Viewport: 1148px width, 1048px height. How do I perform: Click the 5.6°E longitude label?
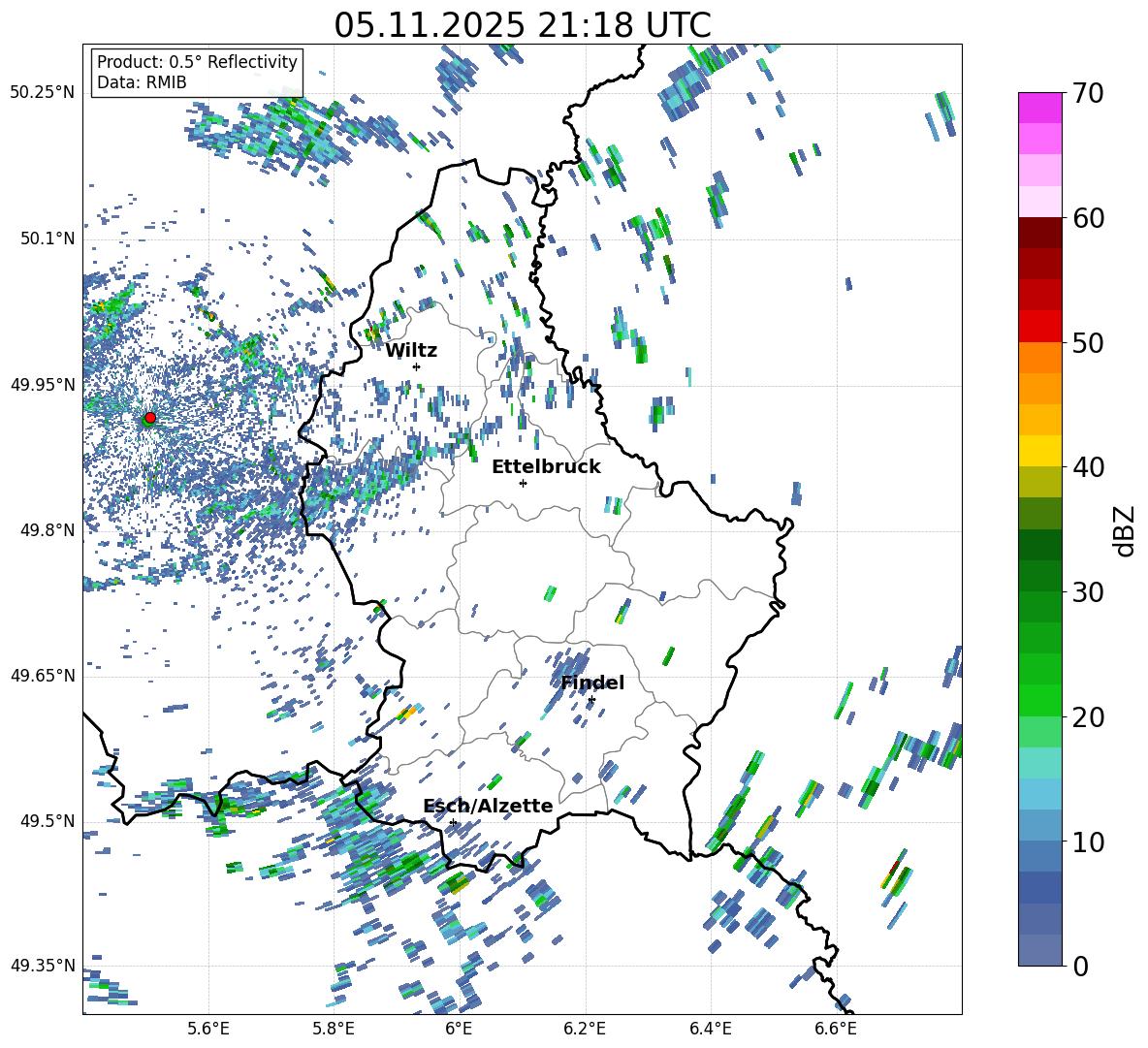(208, 1029)
